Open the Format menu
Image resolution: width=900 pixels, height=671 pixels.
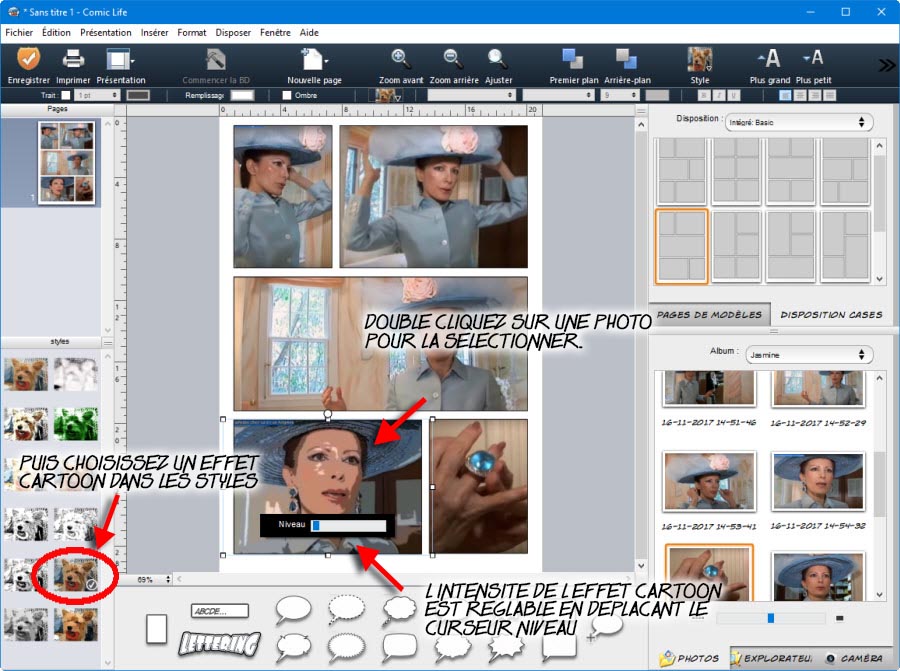pyautogui.click(x=192, y=33)
